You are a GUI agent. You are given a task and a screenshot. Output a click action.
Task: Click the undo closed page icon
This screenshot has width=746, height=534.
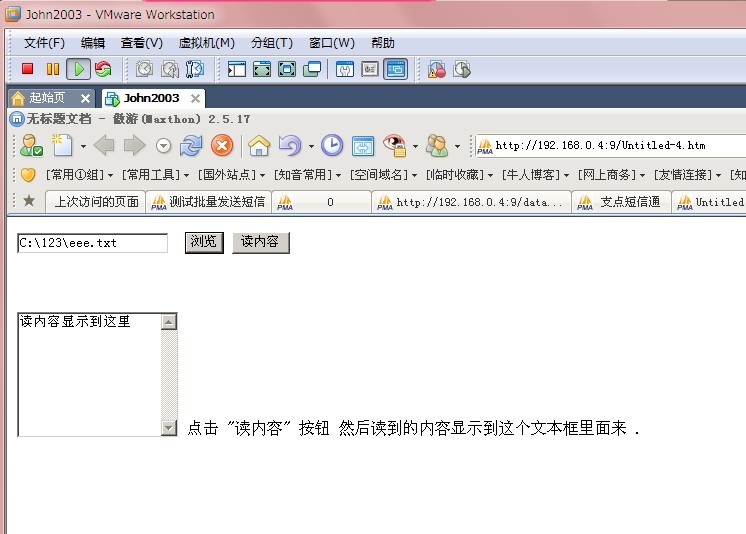click(x=290, y=145)
